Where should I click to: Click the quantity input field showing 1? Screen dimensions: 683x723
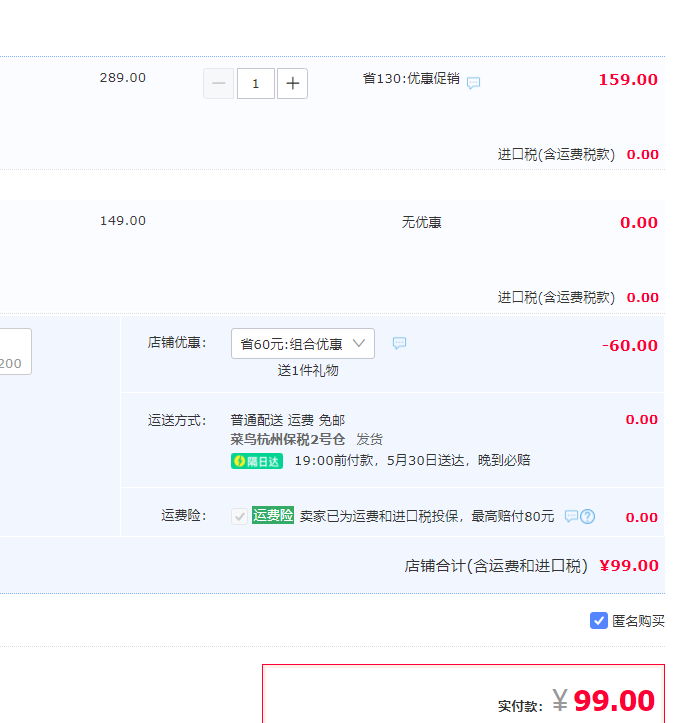256,84
